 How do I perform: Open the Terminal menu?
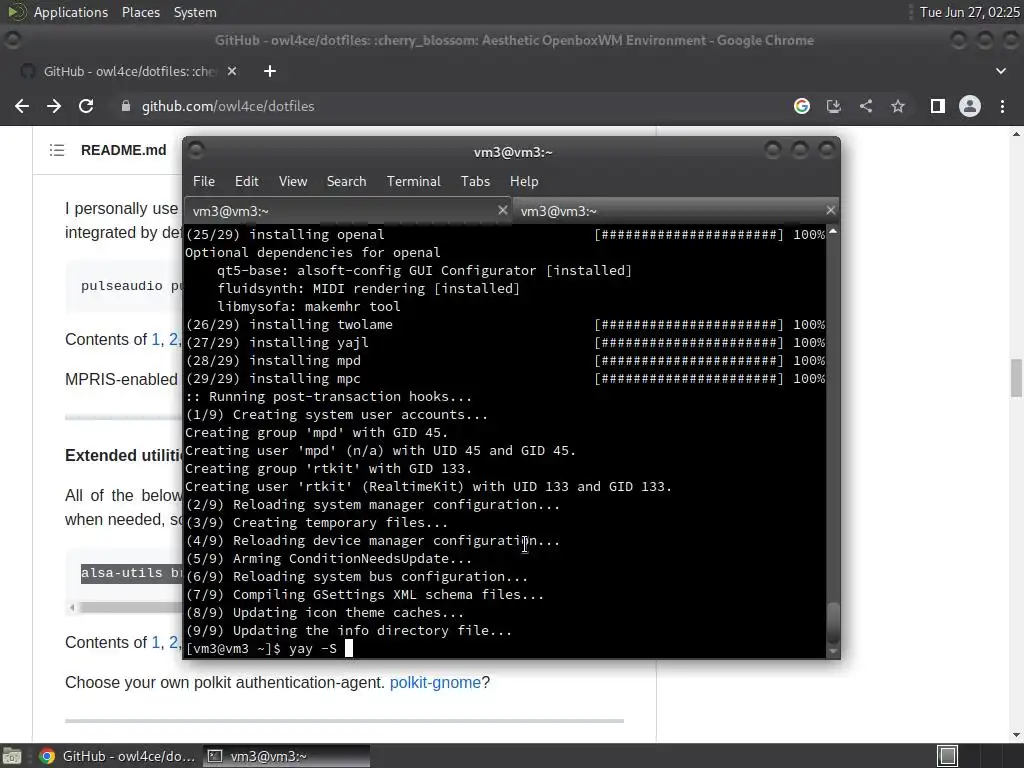click(x=413, y=182)
